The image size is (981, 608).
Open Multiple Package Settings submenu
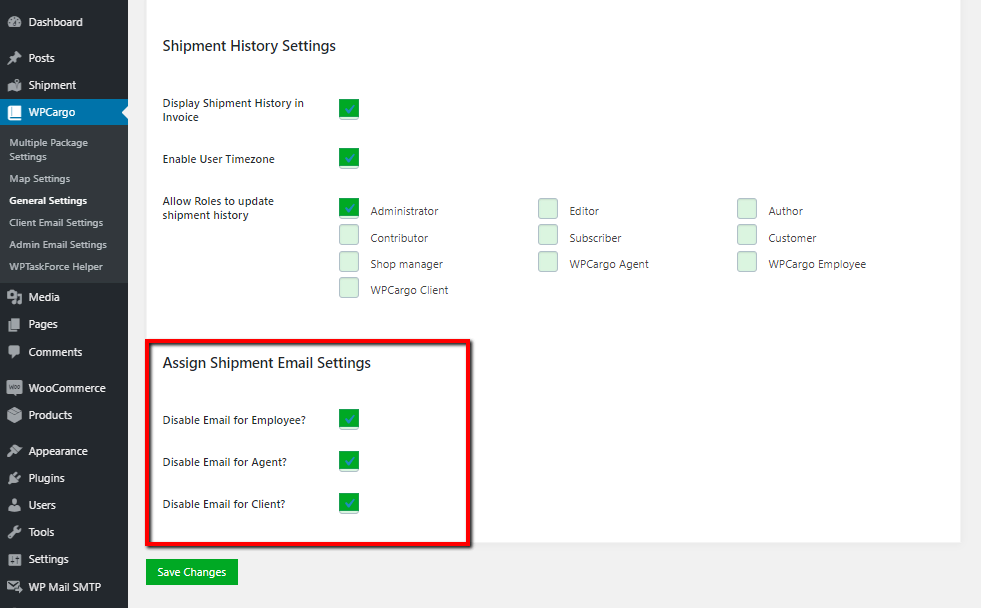49,149
